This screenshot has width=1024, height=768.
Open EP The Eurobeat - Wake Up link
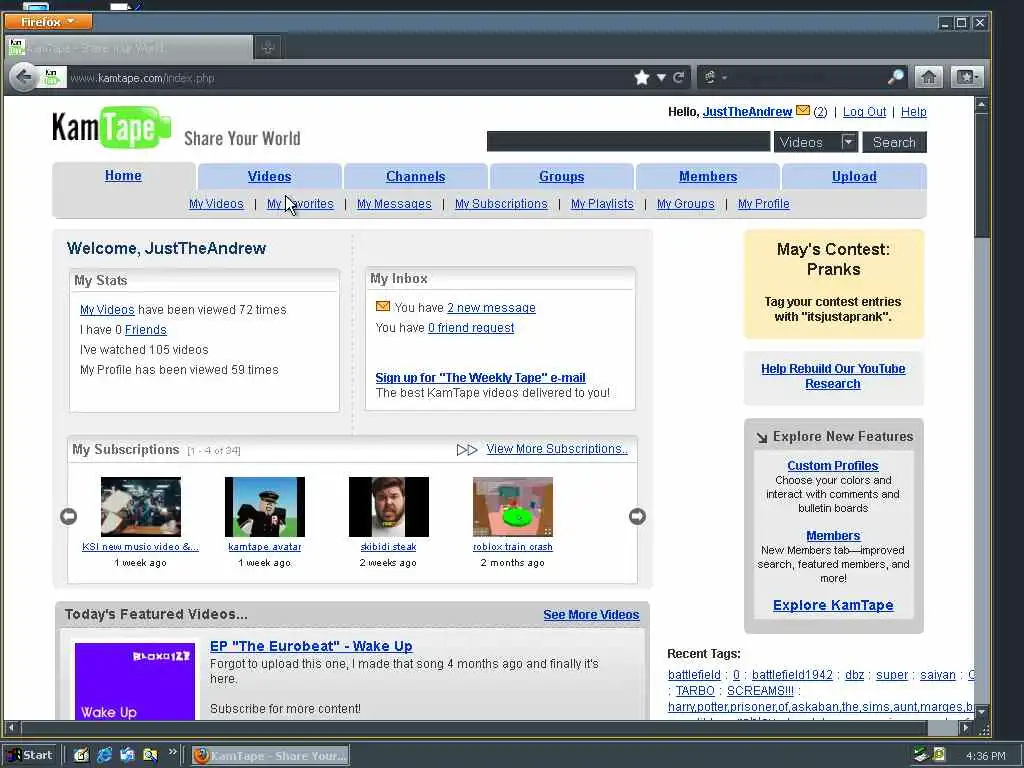click(311, 646)
